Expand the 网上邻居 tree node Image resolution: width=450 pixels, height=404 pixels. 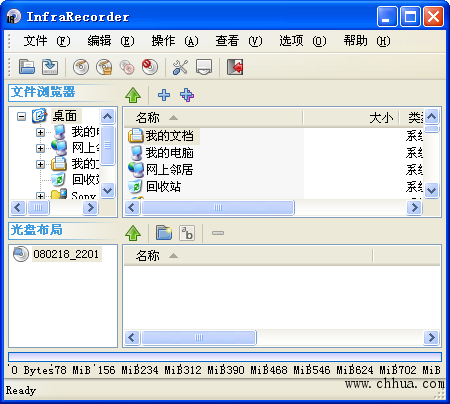pyautogui.click(x=40, y=148)
